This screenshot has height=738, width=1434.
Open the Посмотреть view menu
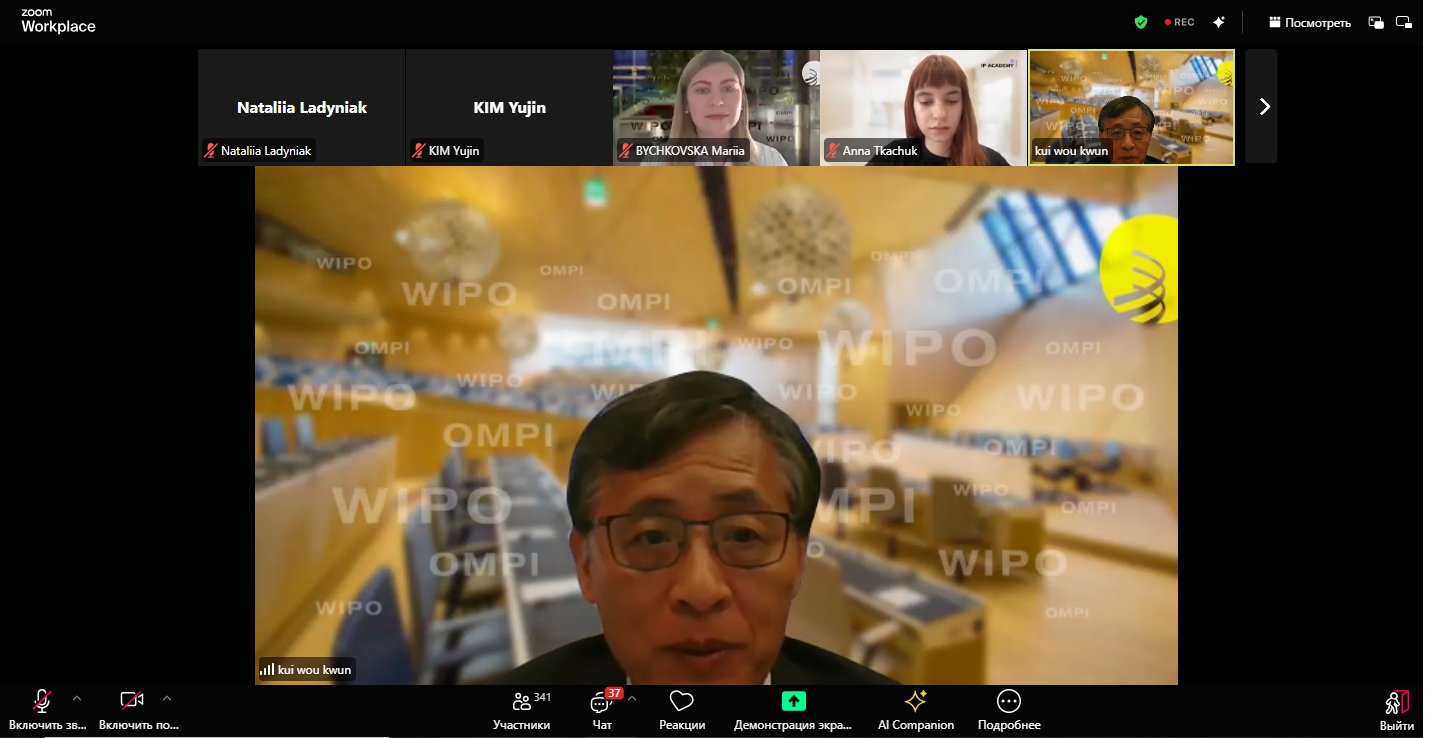coord(1310,22)
